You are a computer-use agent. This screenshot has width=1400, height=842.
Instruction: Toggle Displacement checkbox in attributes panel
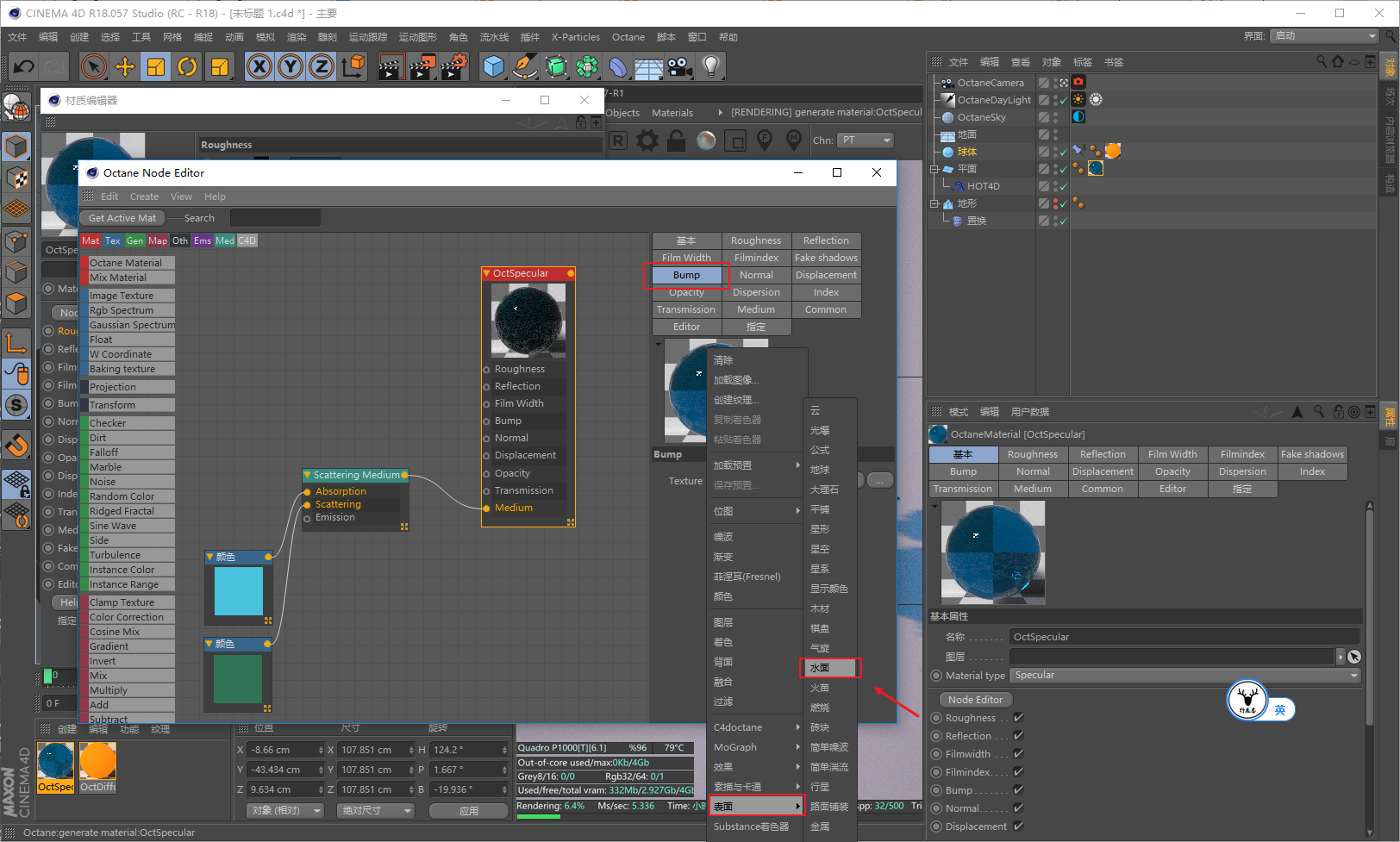click(1018, 826)
